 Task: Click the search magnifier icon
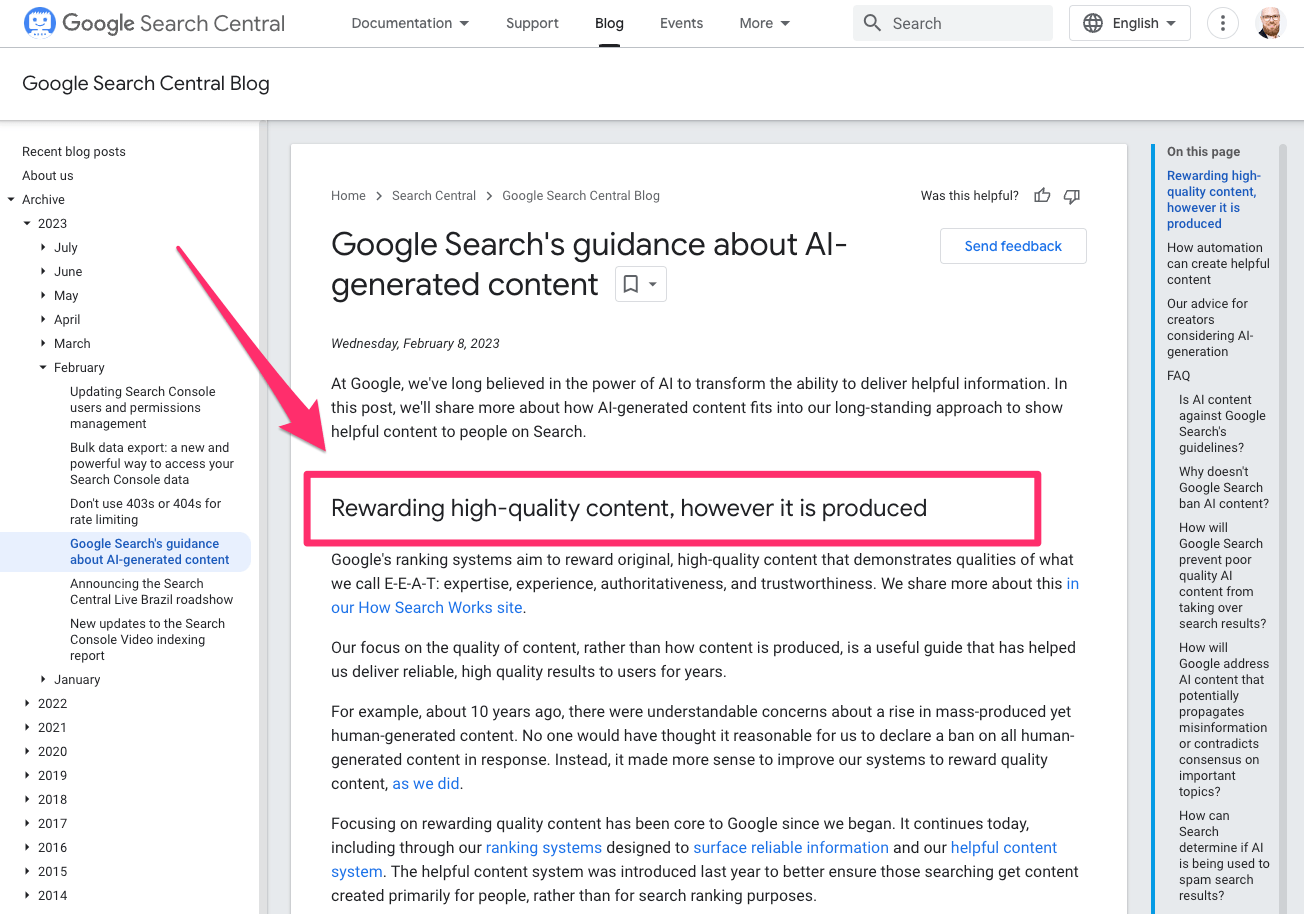pyautogui.click(x=872, y=23)
